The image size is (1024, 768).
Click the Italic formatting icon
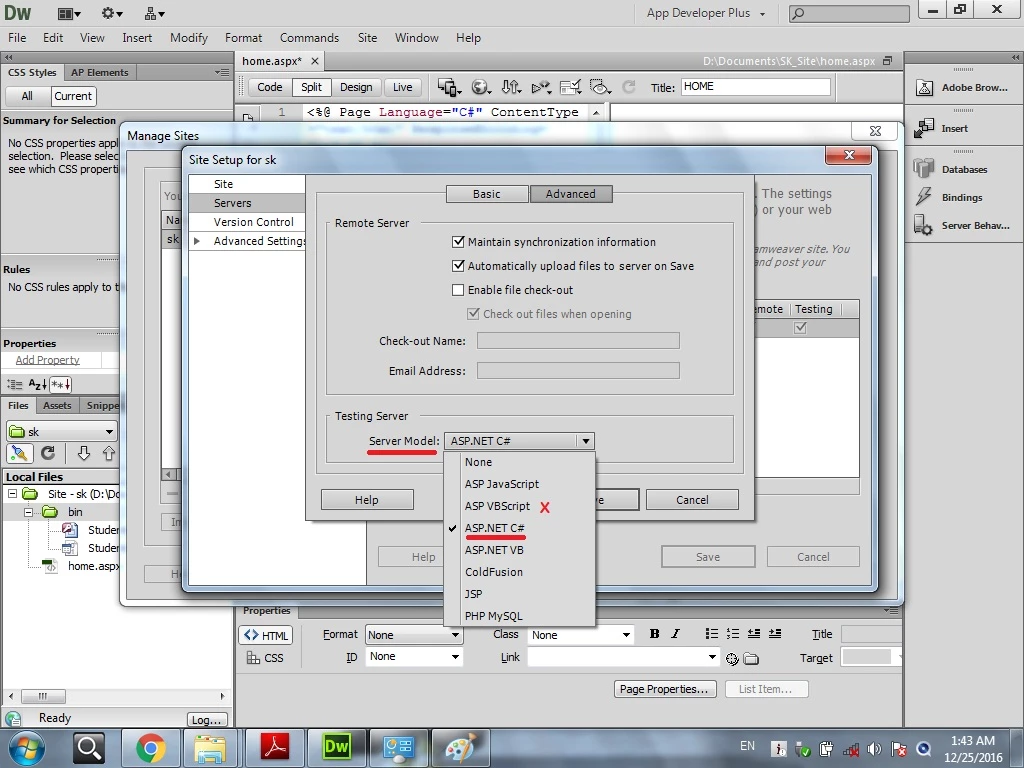[x=675, y=633]
